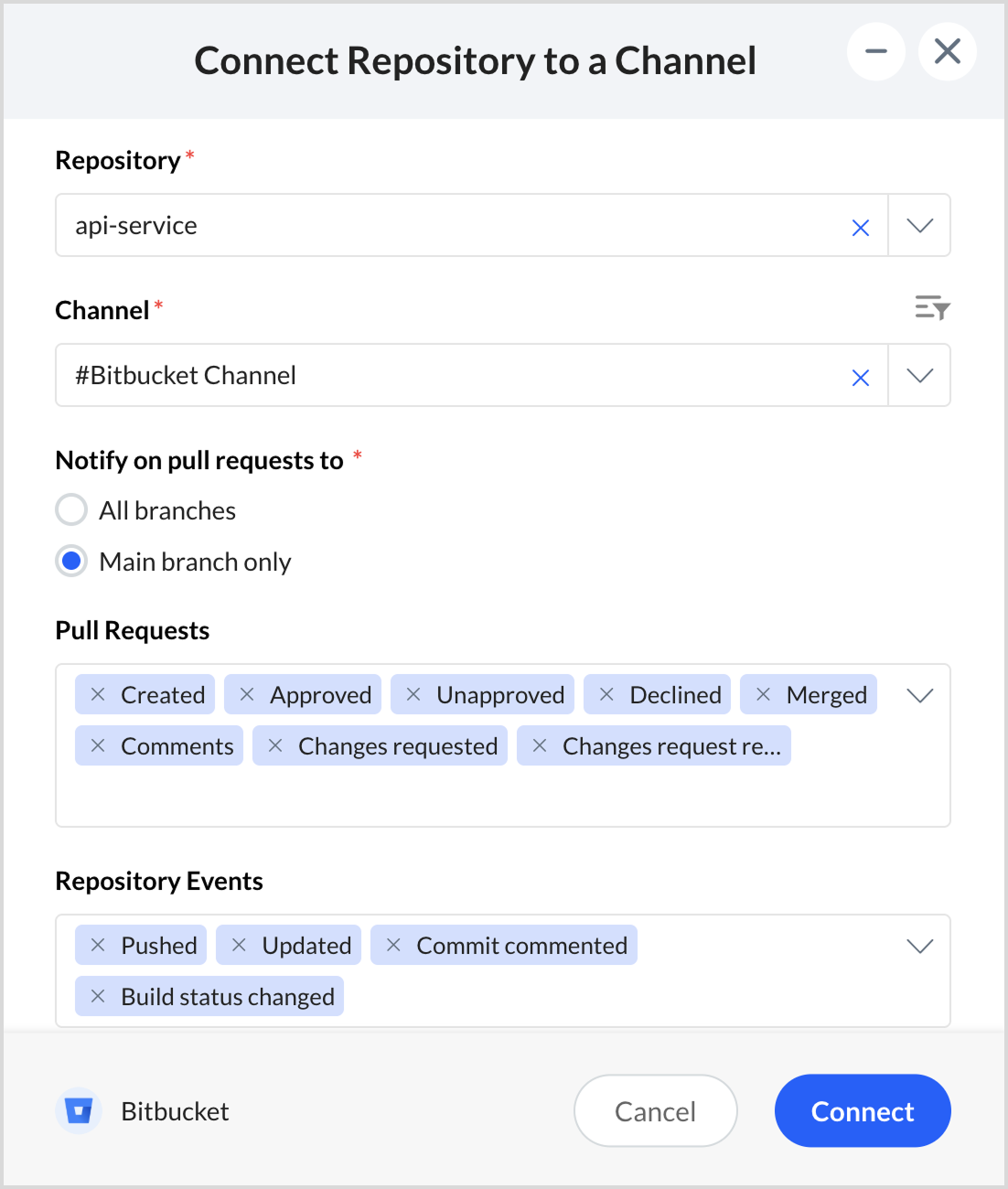Minimize the Connect Repository dialog
Screen dimensions: 1008x1189
tap(875, 51)
